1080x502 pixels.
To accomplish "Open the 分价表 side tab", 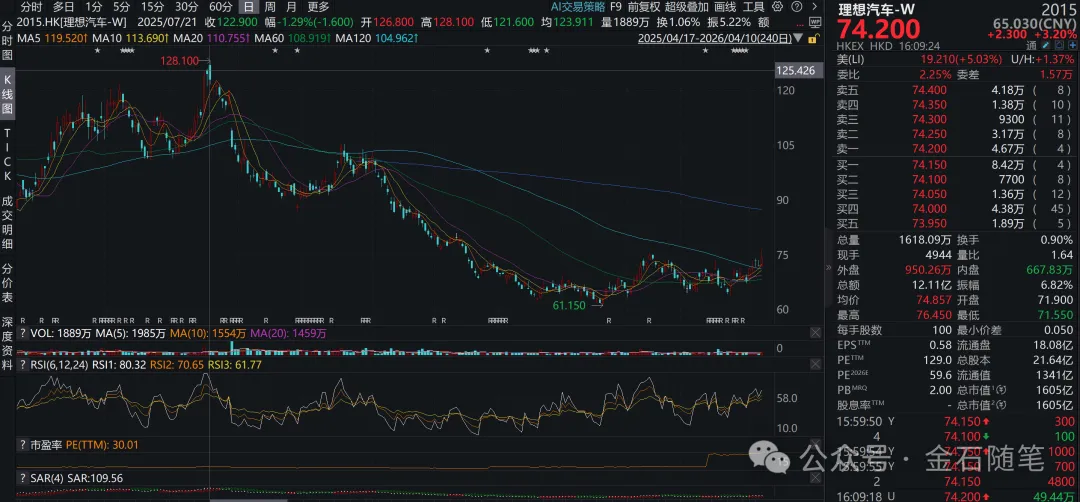I will pyautogui.click(x=8, y=284).
